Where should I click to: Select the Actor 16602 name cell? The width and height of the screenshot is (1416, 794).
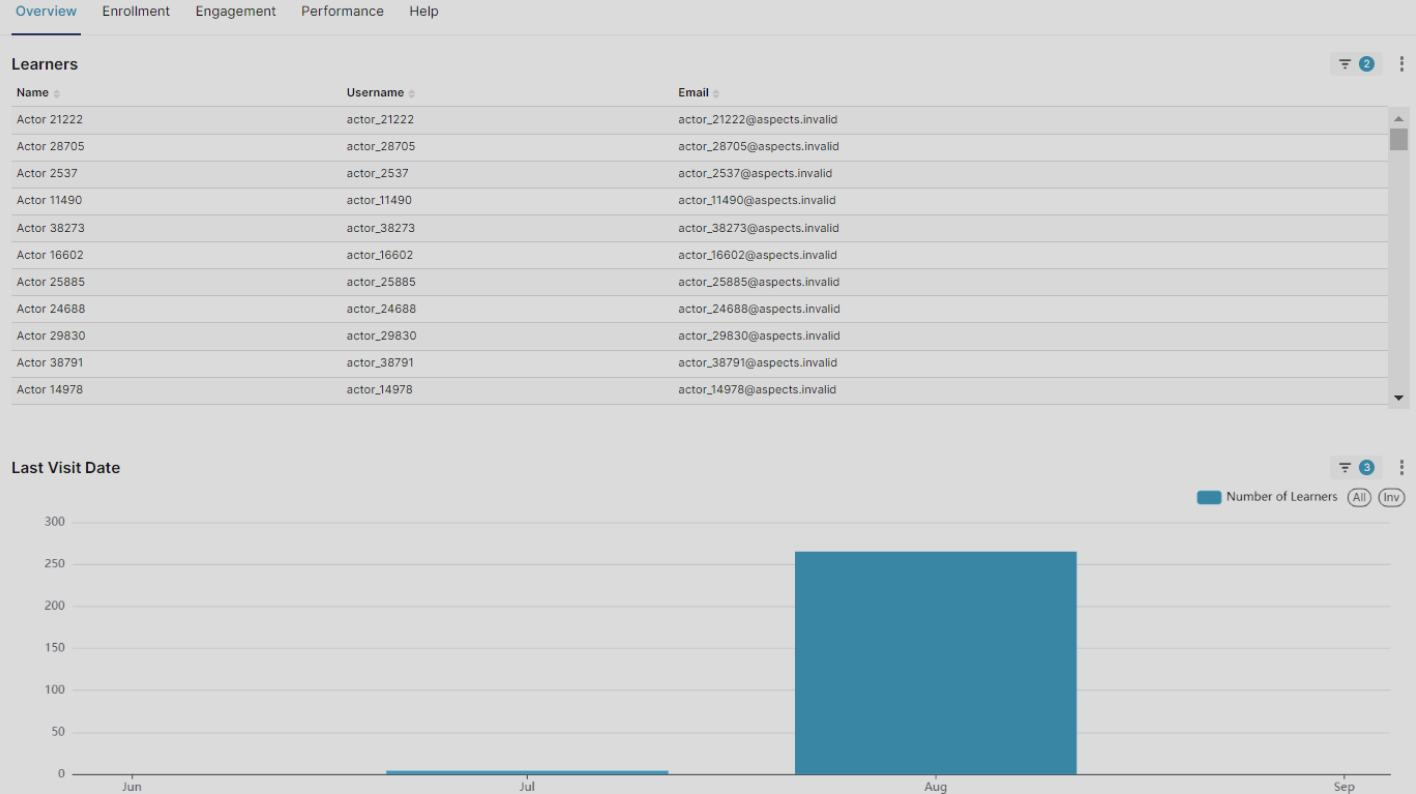pos(50,255)
